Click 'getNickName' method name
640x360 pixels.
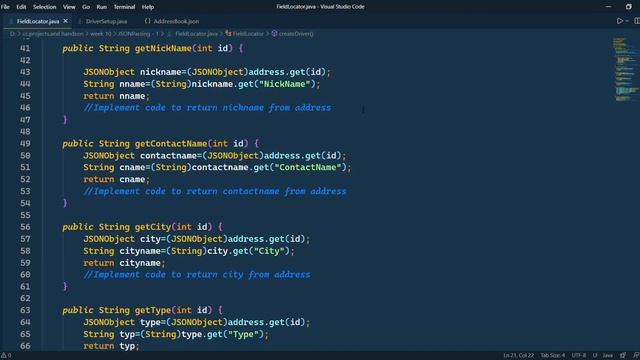[163, 48]
